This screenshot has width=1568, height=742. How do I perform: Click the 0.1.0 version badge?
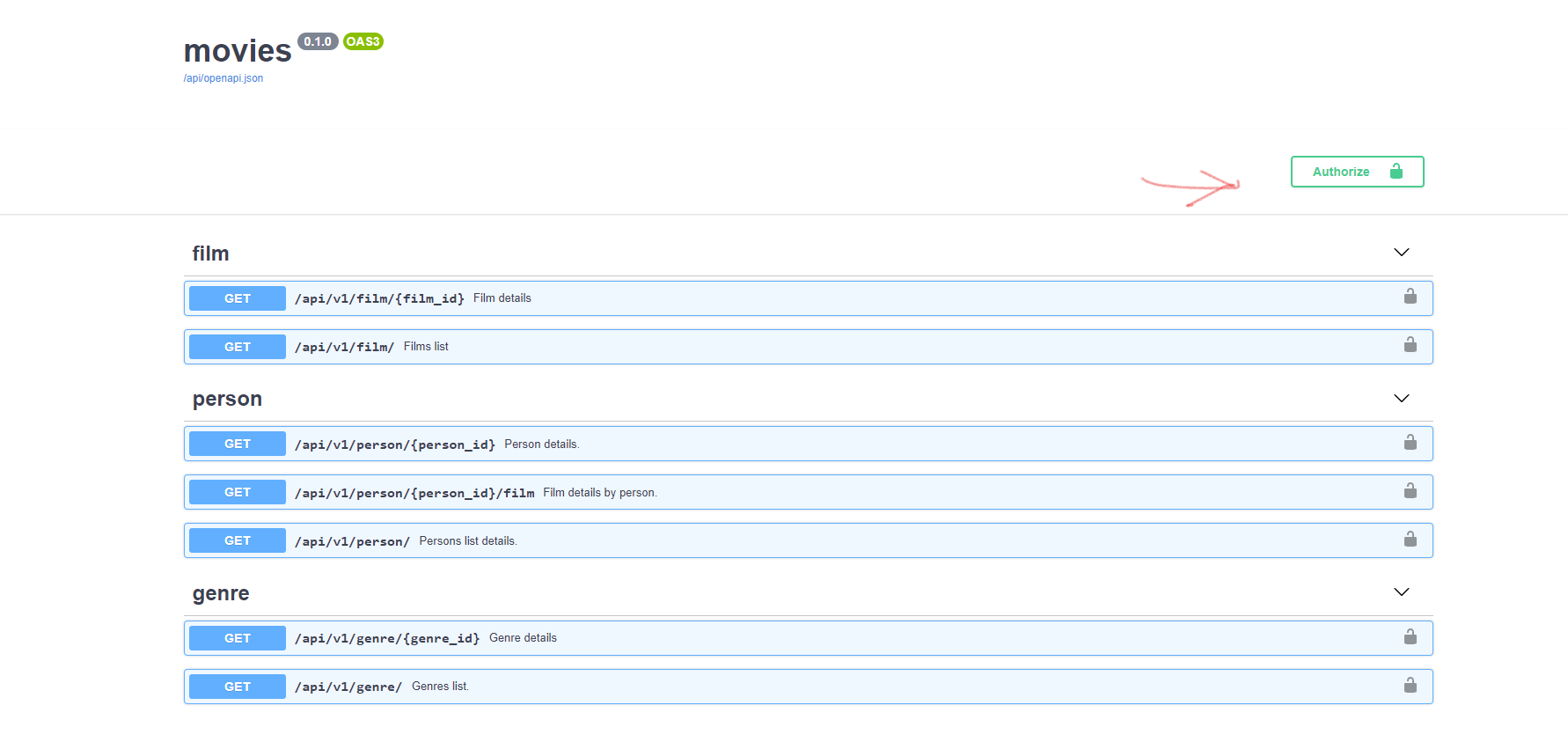pos(318,41)
